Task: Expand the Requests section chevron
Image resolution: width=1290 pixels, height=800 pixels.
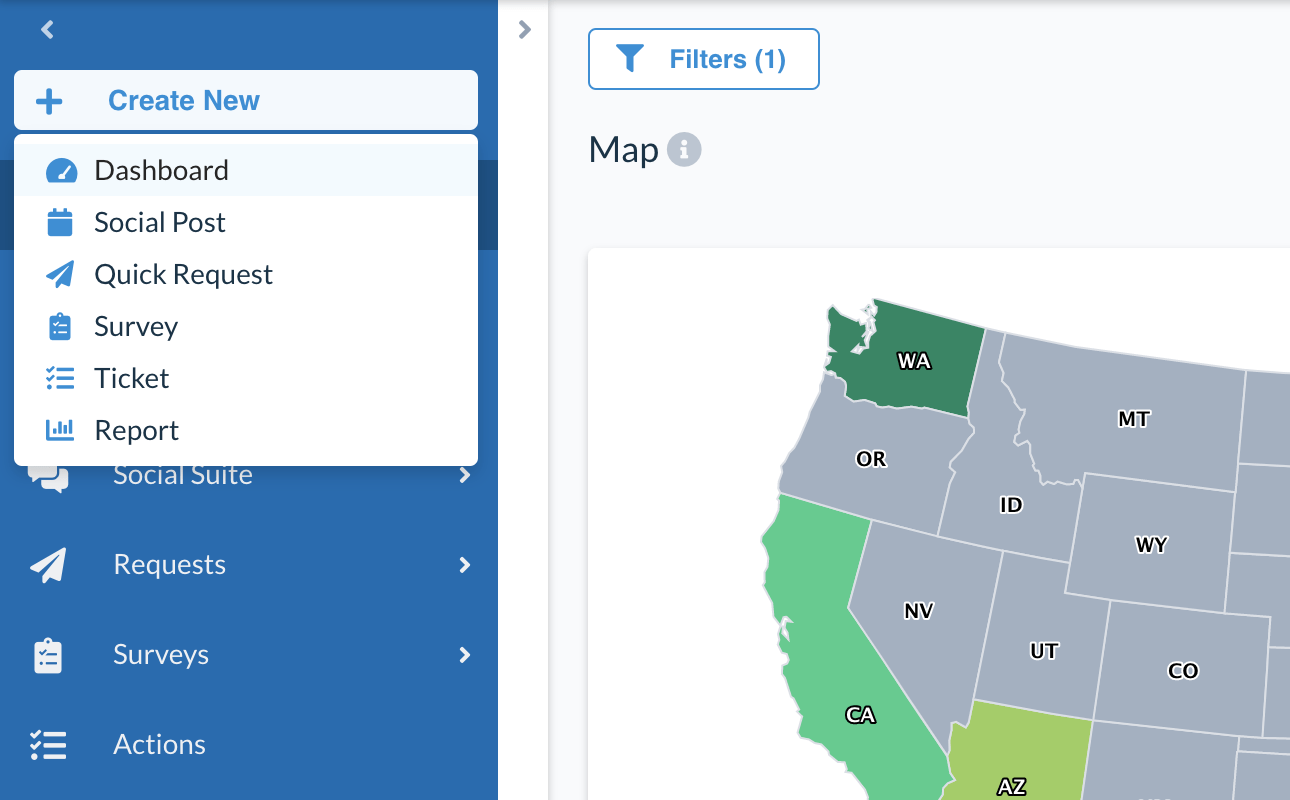Action: pyautogui.click(x=464, y=565)
